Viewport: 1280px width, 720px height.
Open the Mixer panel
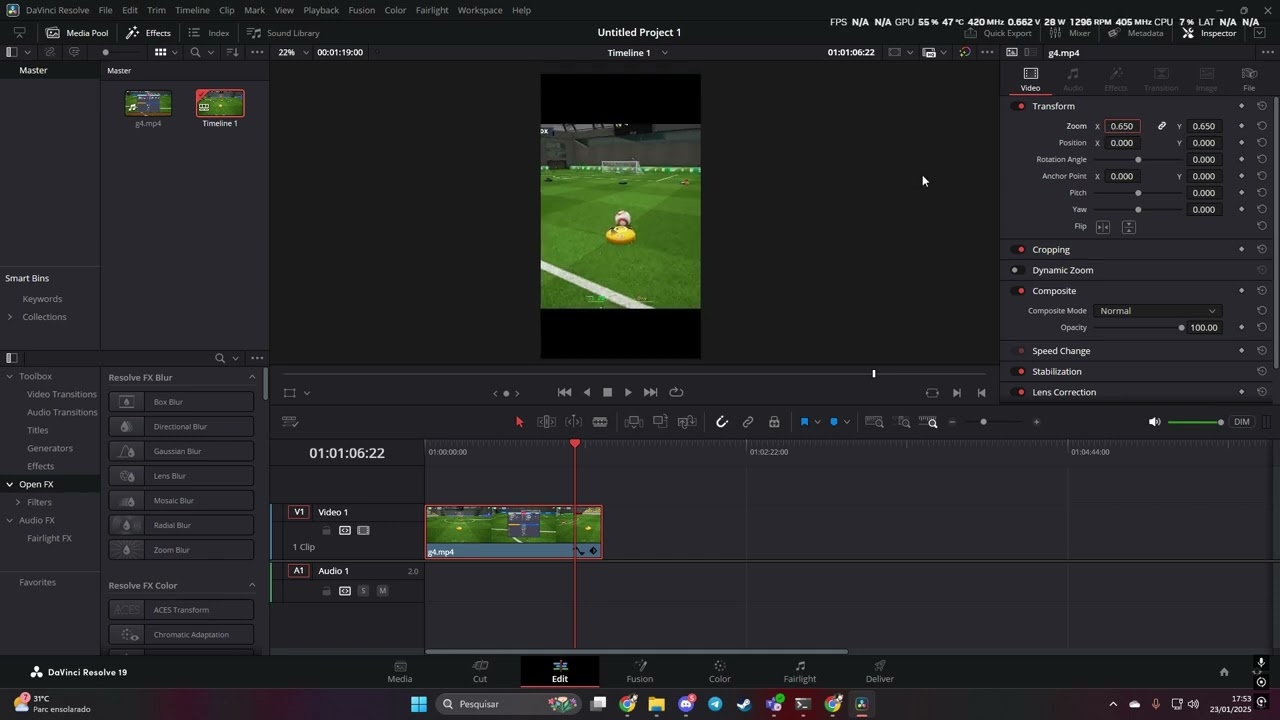click(x=1070, y=33)
